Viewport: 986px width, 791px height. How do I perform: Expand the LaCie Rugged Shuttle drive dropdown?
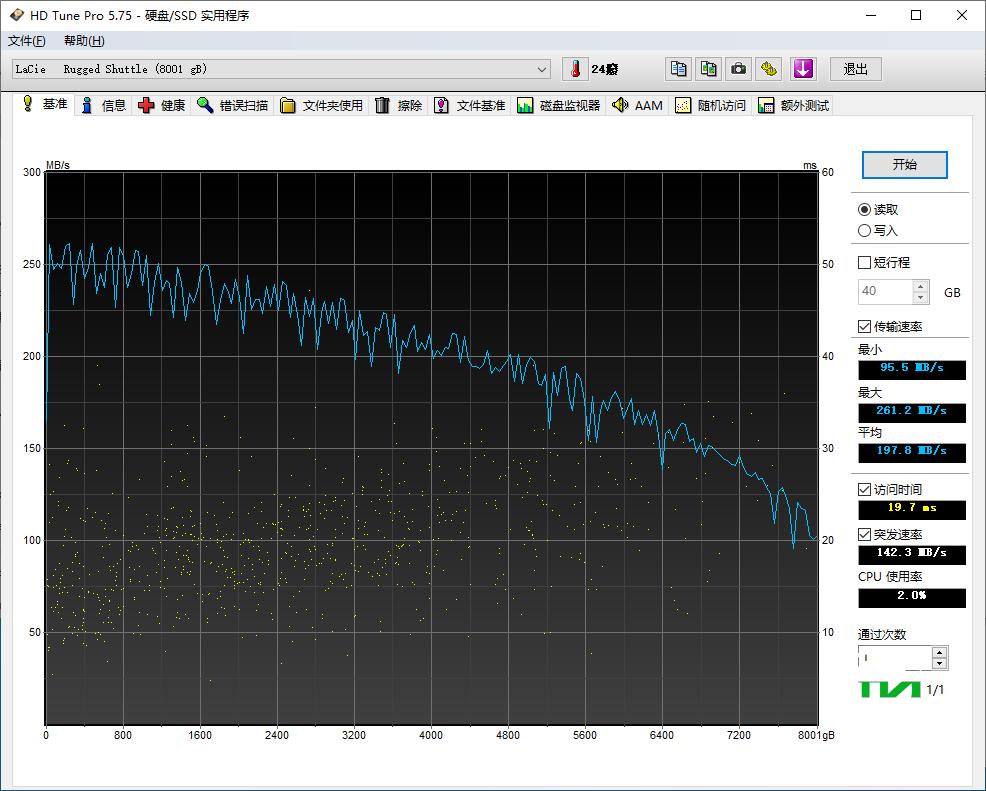[x=542, y=69]
